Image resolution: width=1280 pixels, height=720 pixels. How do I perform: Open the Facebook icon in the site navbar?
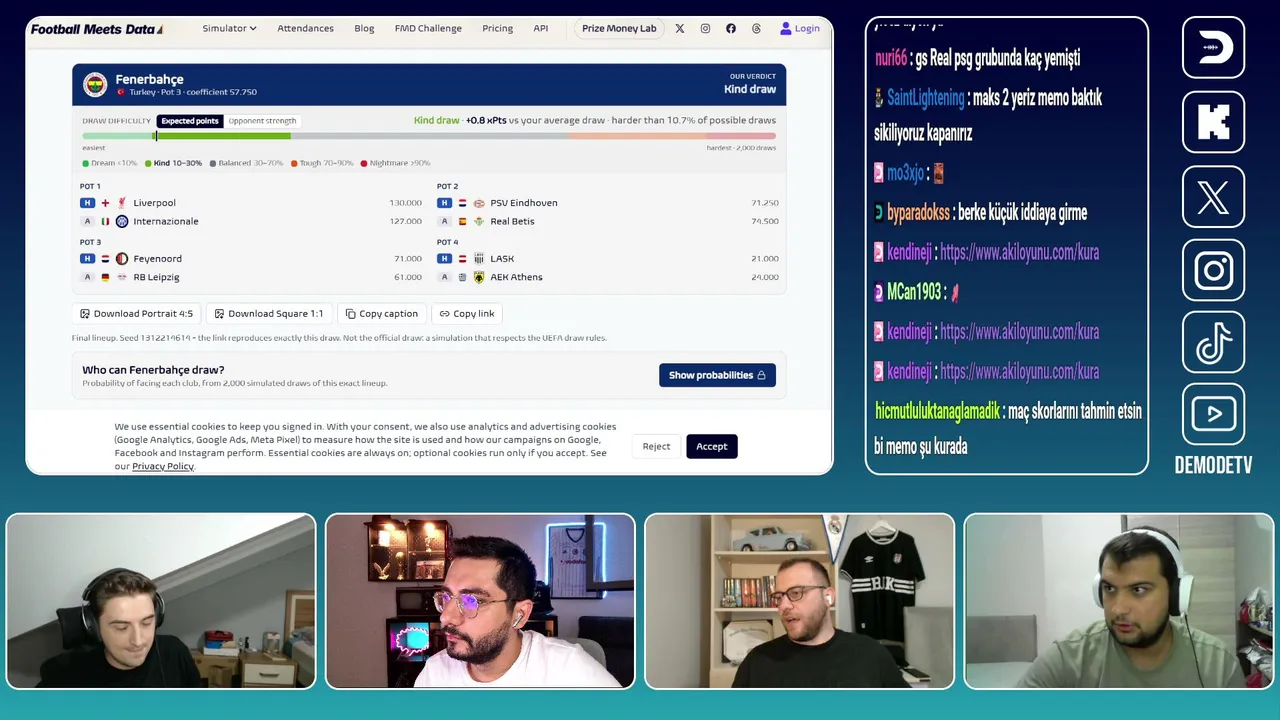[731, 29]
